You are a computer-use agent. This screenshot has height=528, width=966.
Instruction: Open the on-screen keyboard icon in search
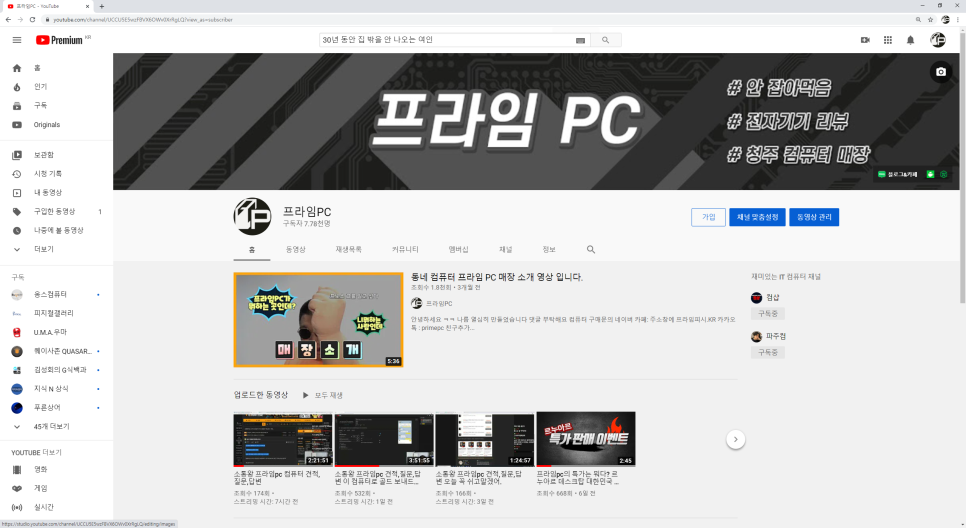point(580,40)
